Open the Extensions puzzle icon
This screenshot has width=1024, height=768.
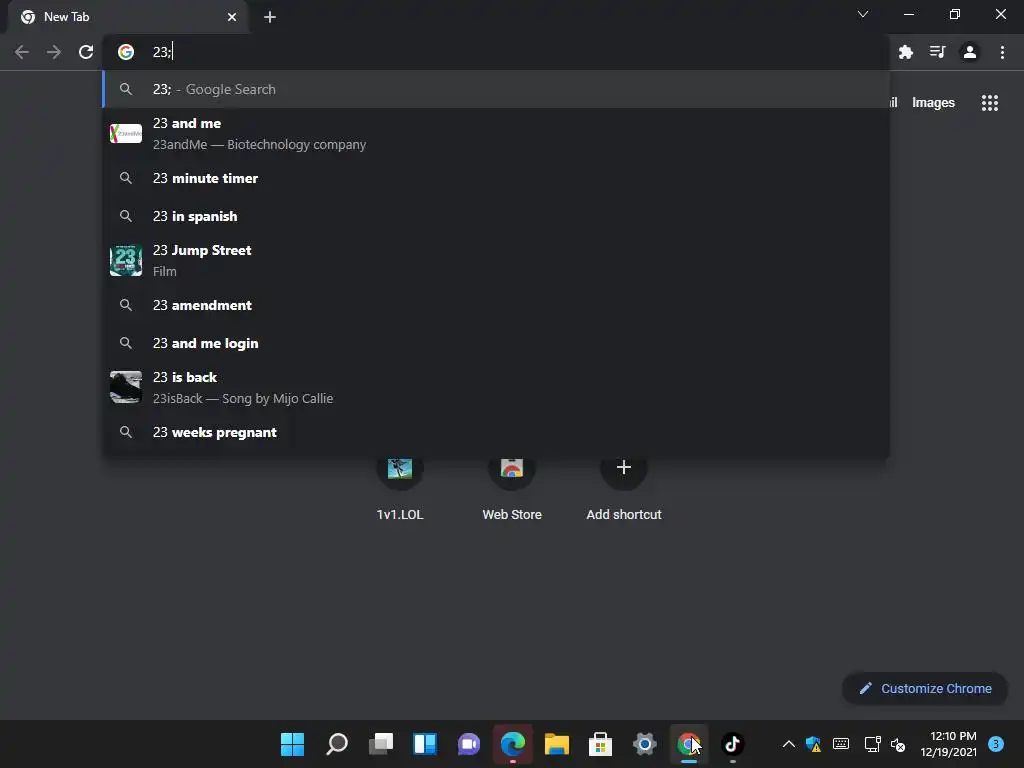pos(905,52)
